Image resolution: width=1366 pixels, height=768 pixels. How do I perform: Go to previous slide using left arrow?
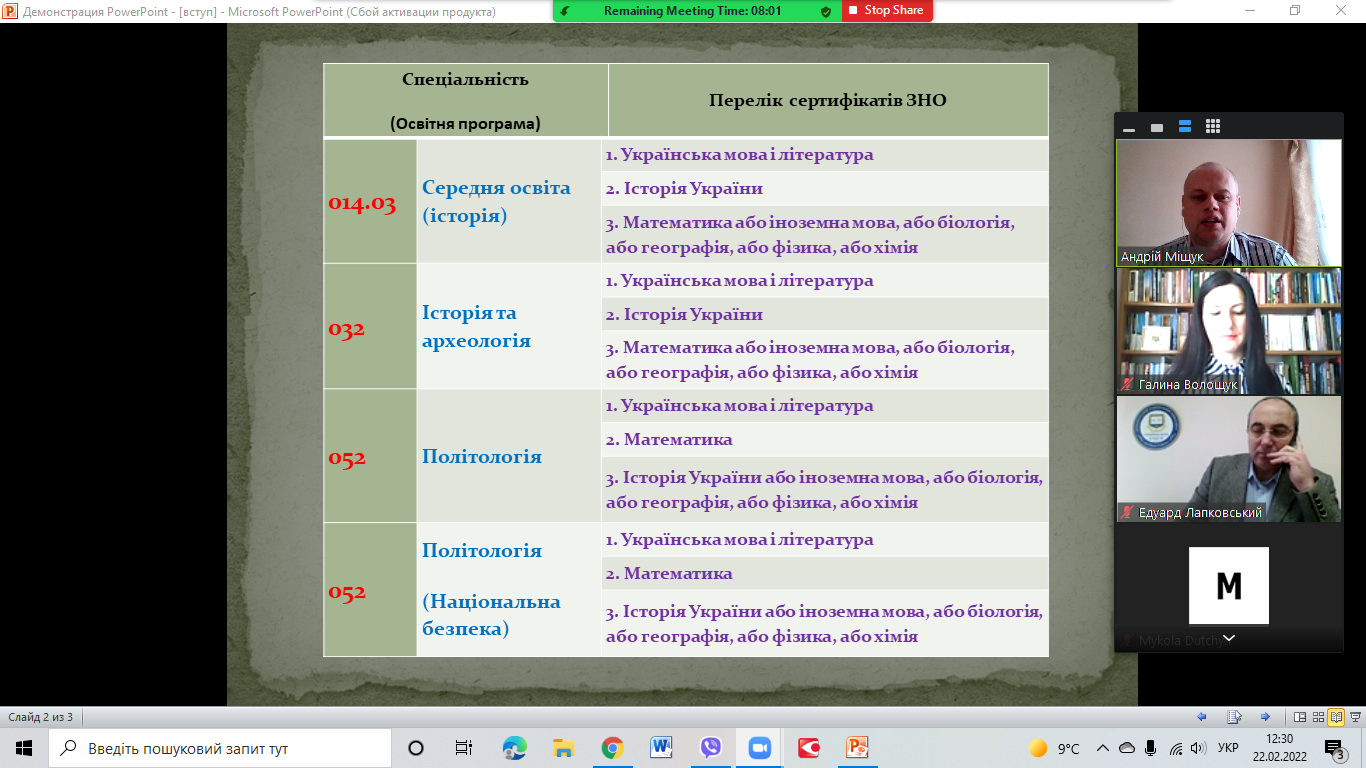1202,717
